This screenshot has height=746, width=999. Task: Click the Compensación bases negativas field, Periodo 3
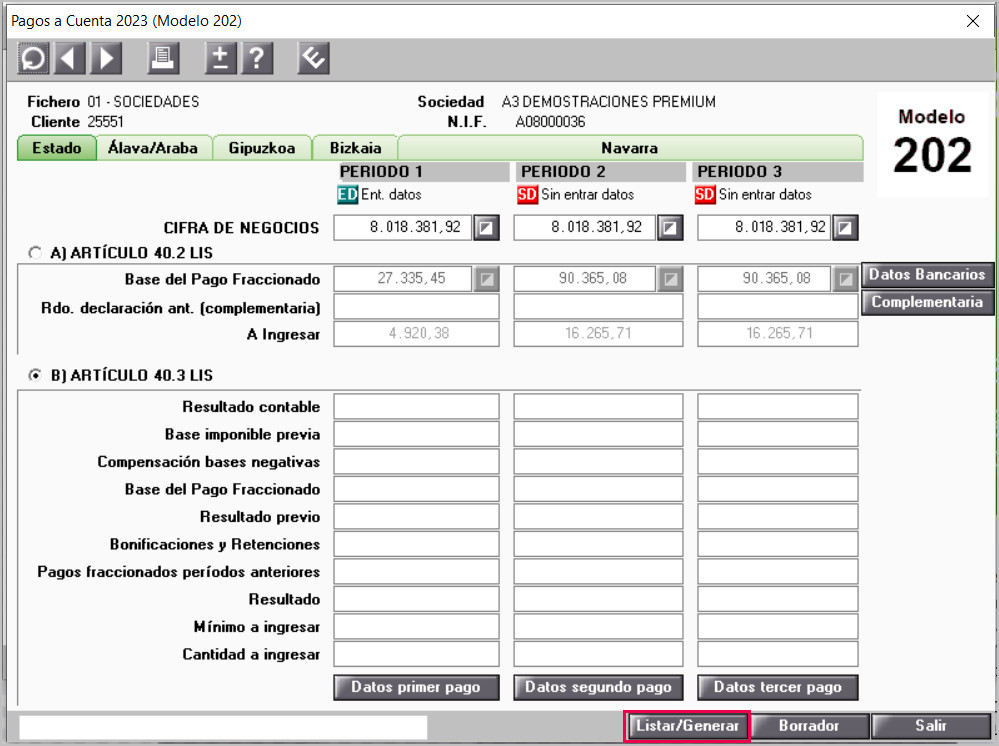point(777,461)
